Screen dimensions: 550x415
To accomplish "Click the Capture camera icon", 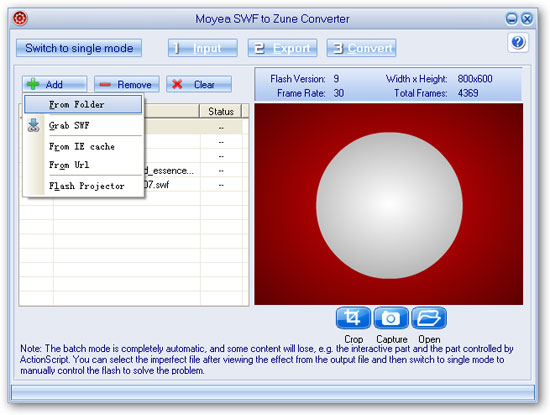I will coord(391,318).
